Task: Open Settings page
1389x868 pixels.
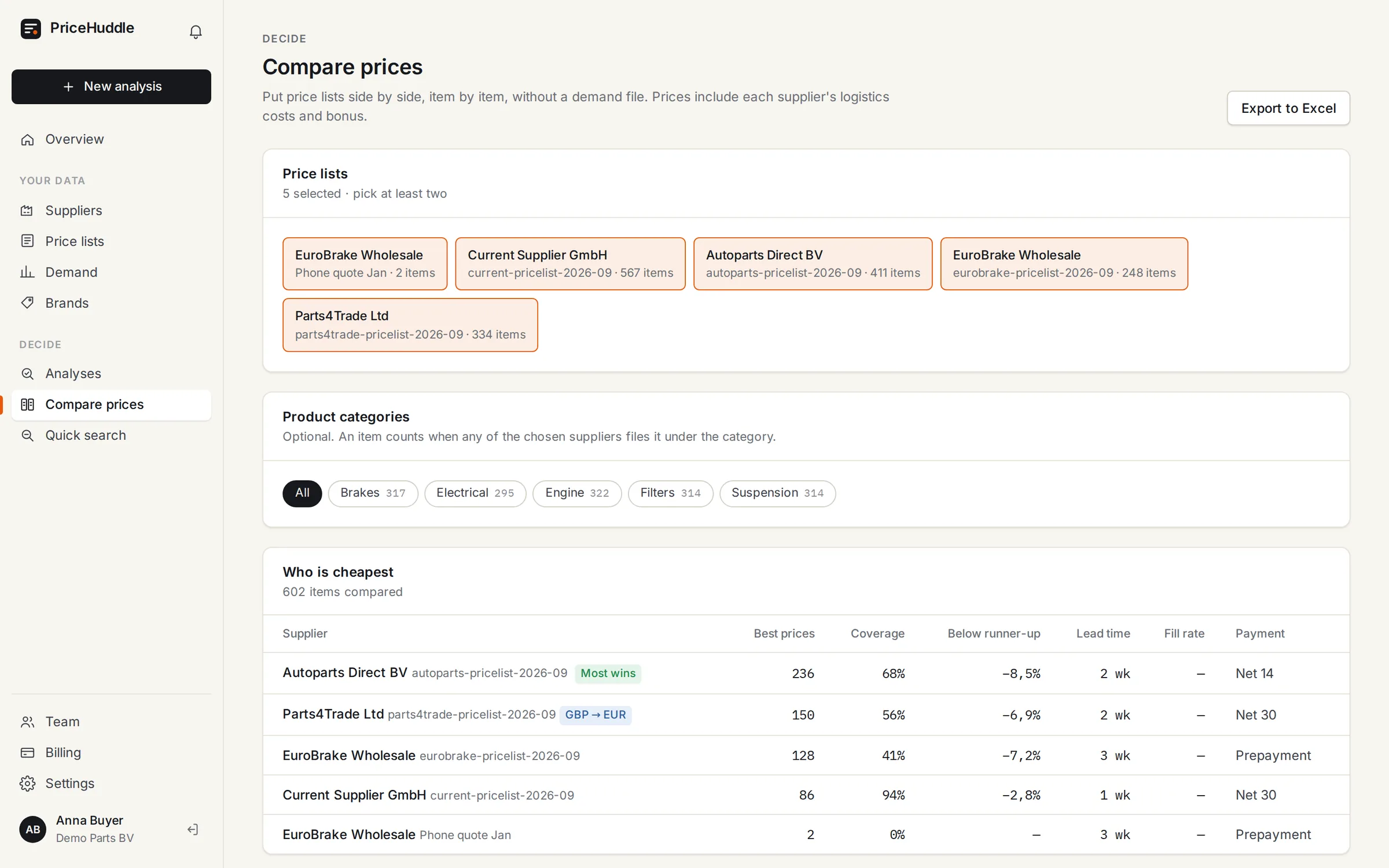Action: coord(111,784)
